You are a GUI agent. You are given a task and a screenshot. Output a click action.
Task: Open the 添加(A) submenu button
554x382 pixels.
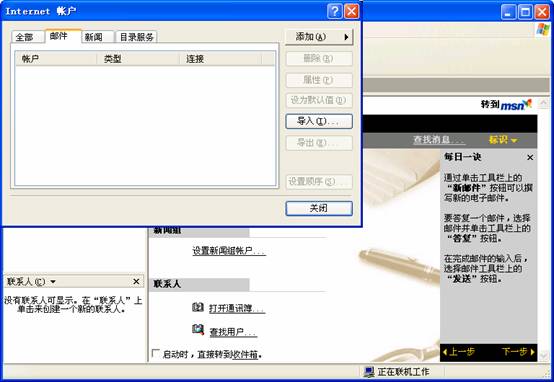pyautogui.click(x=319, y=37)
